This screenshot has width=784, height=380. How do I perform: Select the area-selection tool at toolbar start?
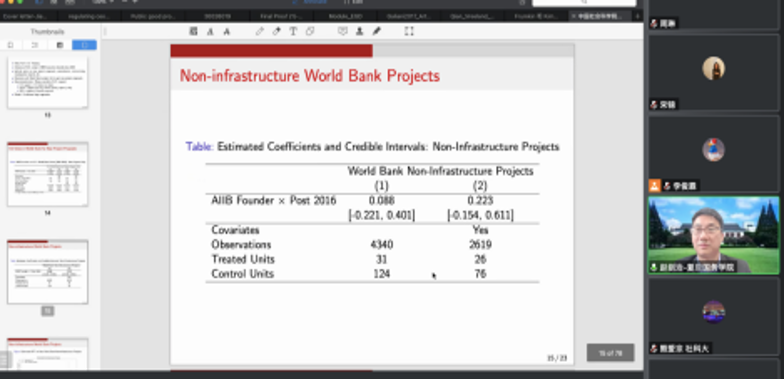pos(194,32)
